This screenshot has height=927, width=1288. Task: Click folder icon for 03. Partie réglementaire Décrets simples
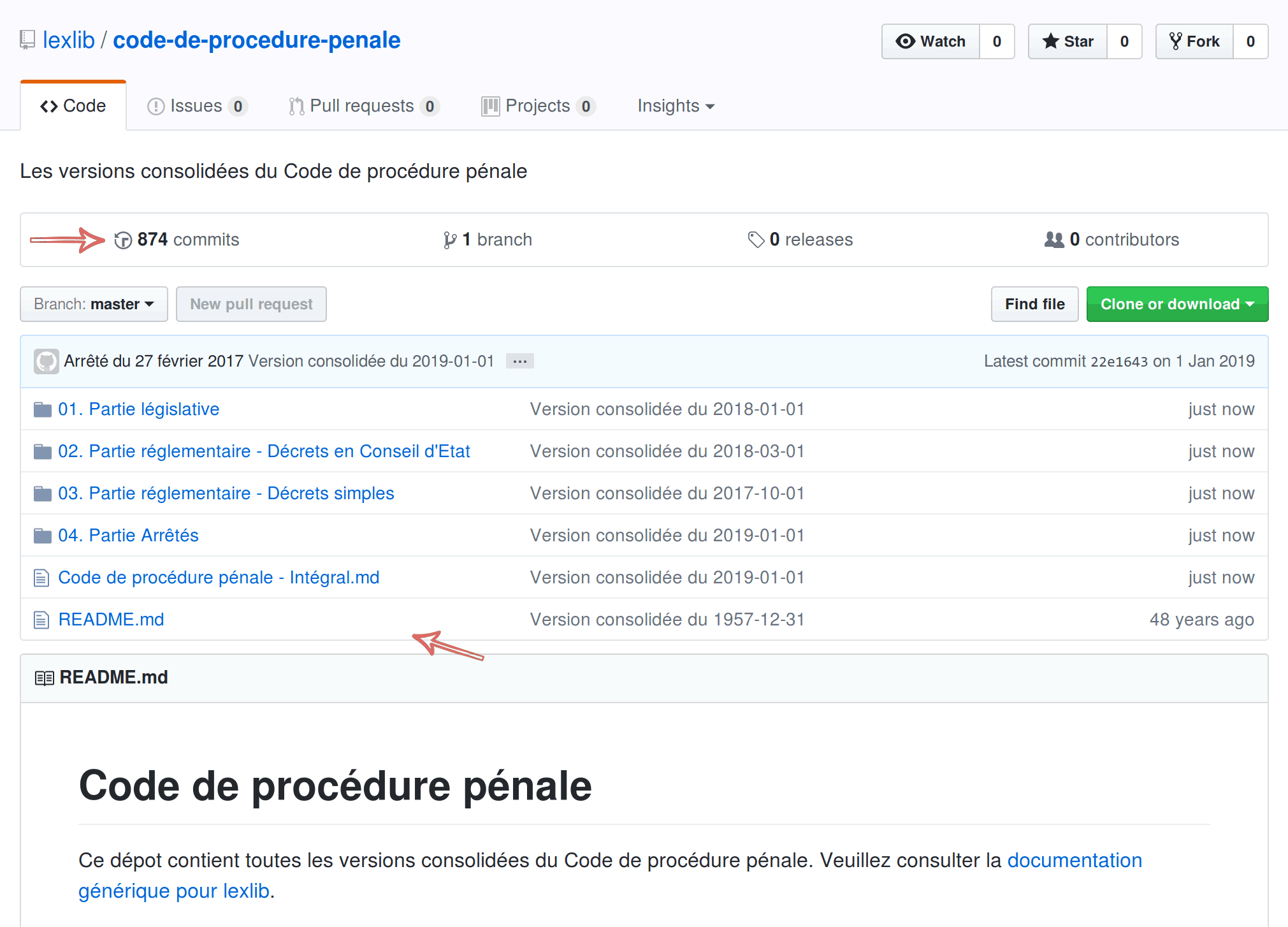(x=43, y=493)
